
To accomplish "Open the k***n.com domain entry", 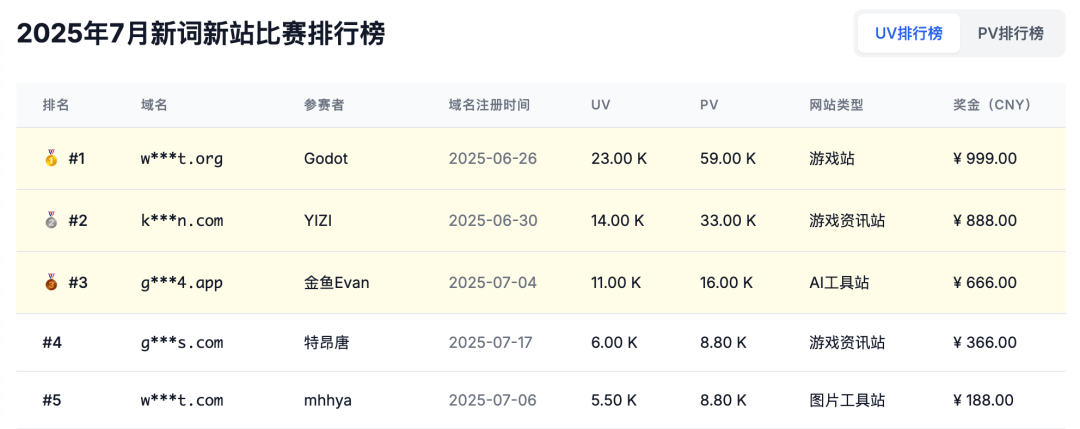I will (182, 220).
